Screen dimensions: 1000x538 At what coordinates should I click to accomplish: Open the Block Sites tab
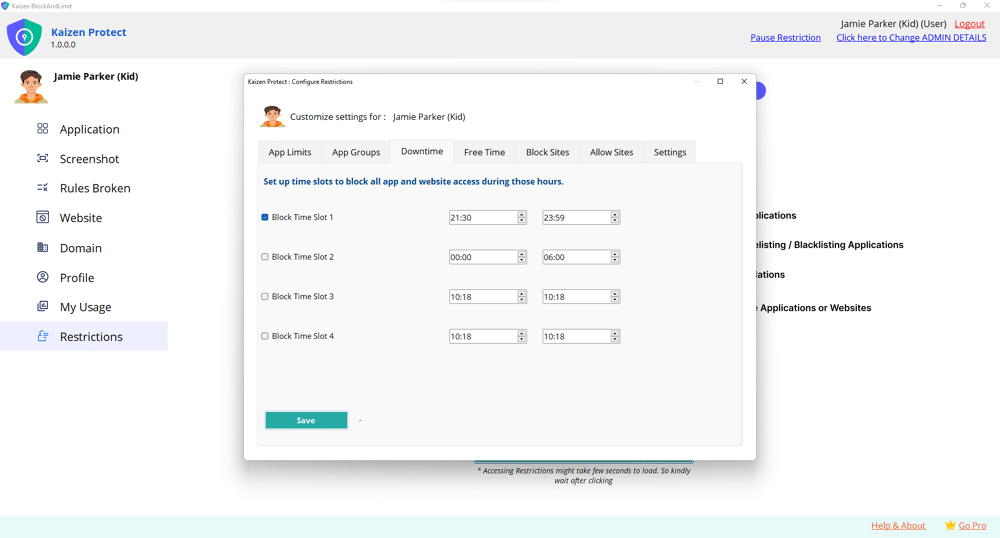coord(547,152)
